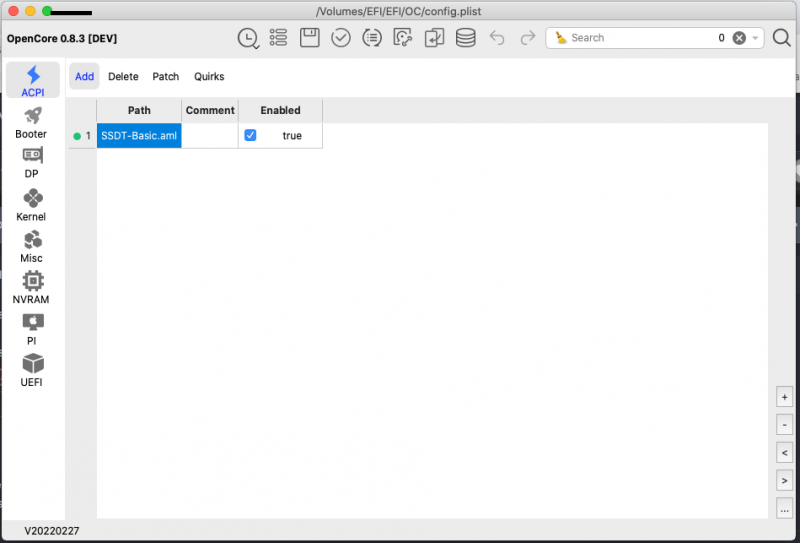Image resolution: width=800 pixels, height=543 pixels.
Task: Switch to the Add tab
Action: (x=84, y=77)
